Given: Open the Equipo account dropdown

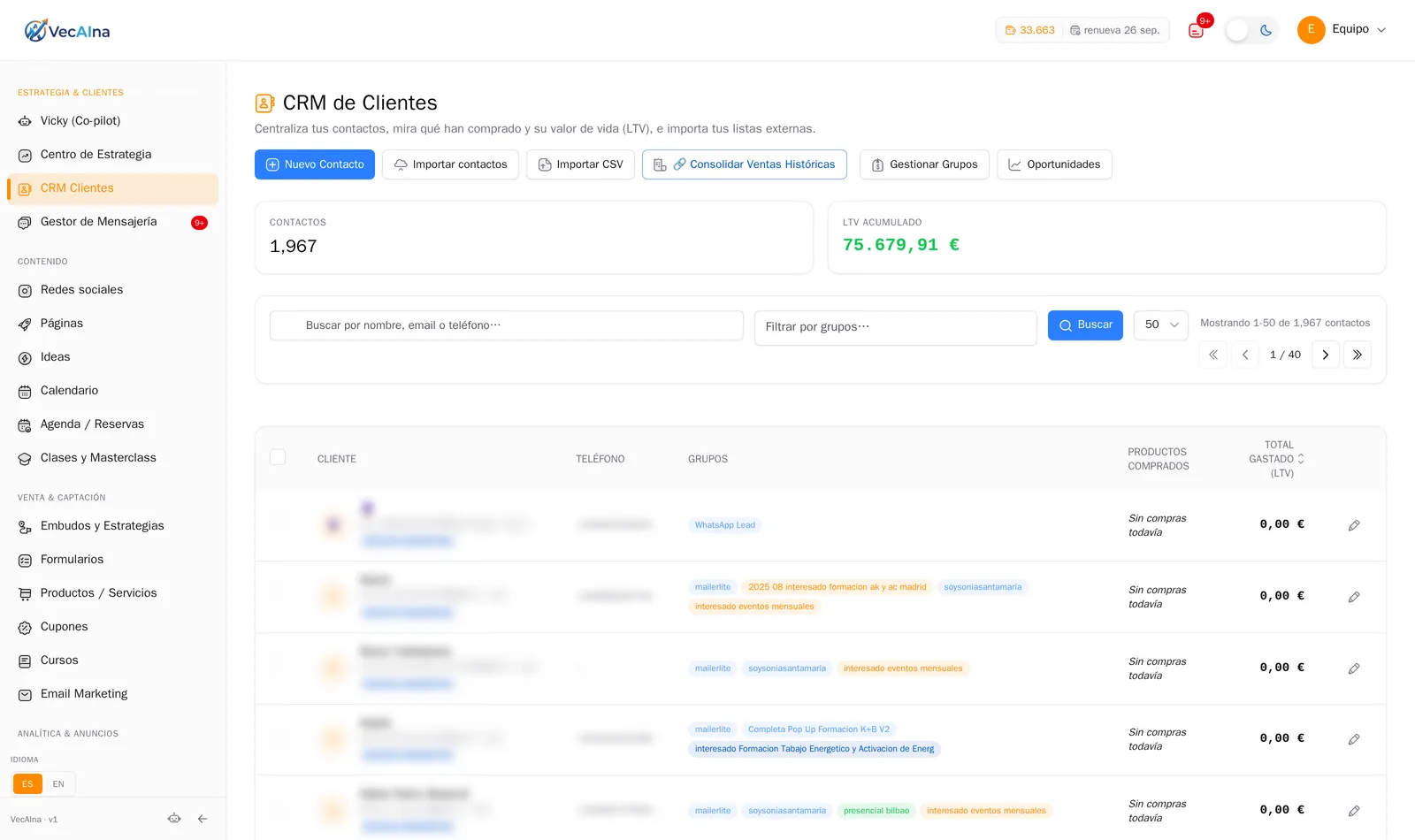Looking at the screenshot, I should pos(1342,29).
